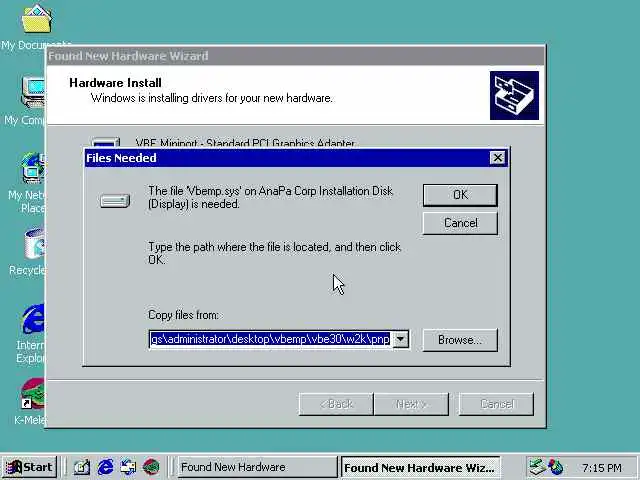Screen dimensions: 640x480
Task: Click the Vbemp.sys file needed message
Action: point(271,197)
